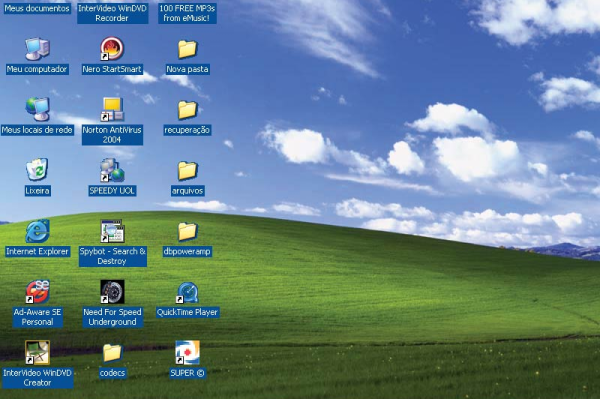Start Need For Speed Underground shortcut

[x=112, y=292]
